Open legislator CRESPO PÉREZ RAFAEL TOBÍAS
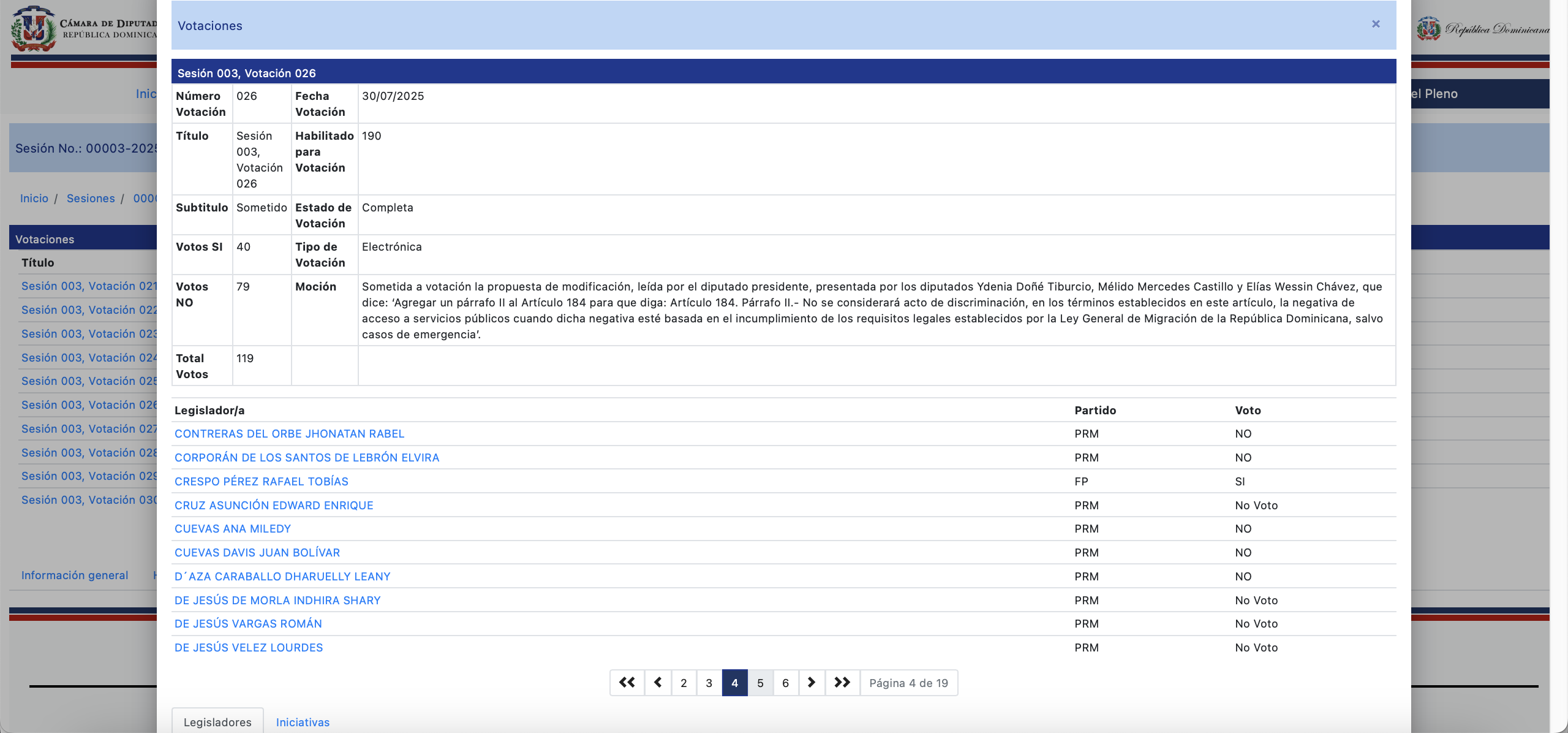 tap(262, 481)
